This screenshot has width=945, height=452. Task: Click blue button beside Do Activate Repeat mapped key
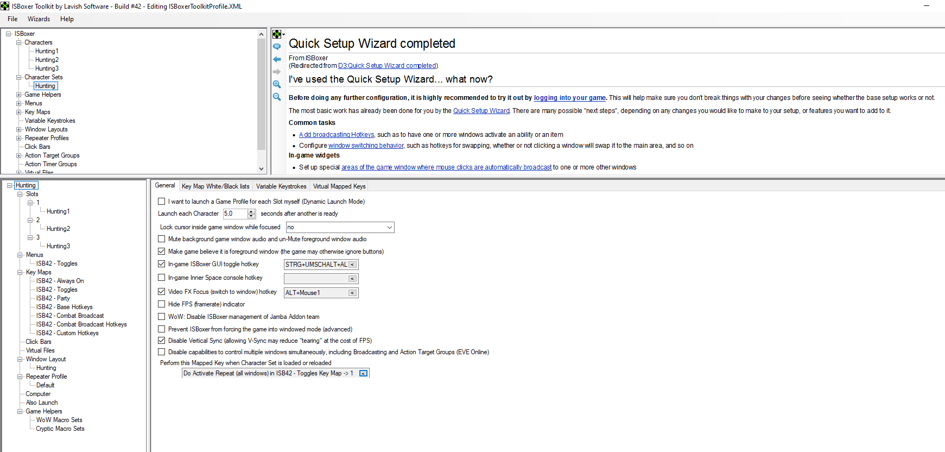coord(363,374)
